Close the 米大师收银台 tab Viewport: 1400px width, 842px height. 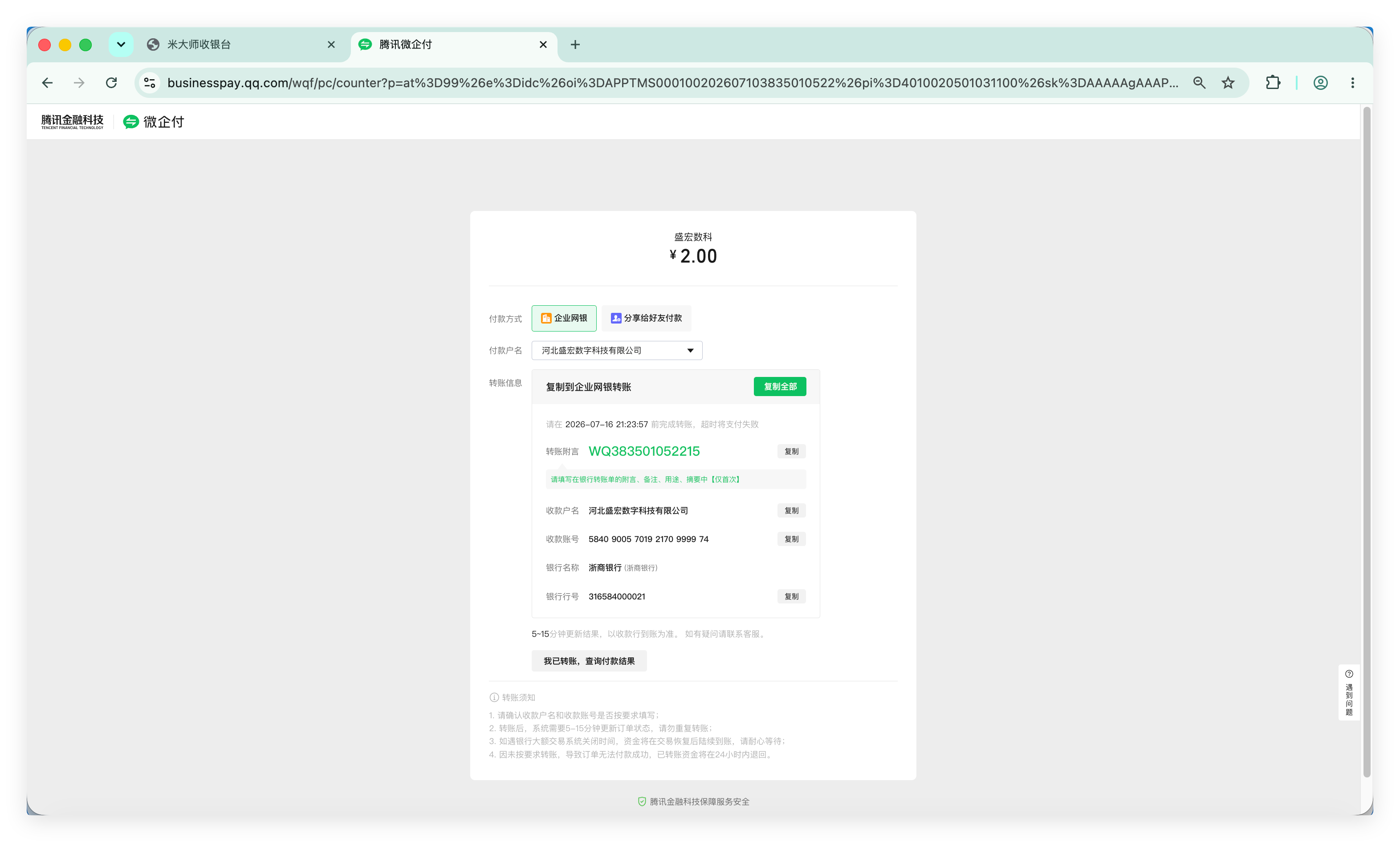coord(332,44)
